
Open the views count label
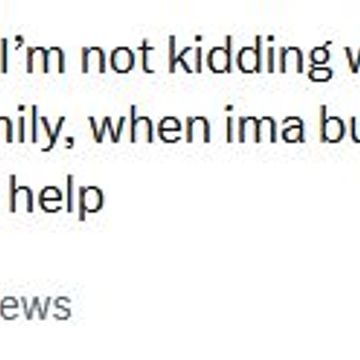pos(35,307)
